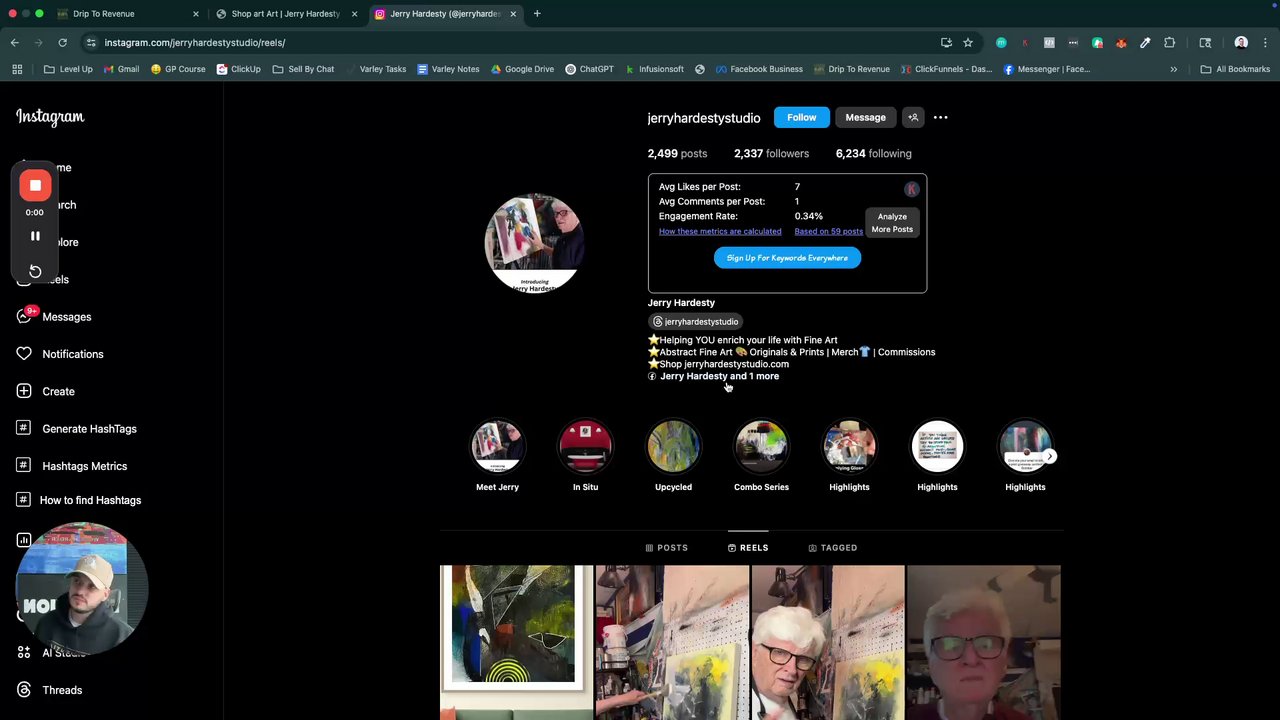Screen dimensions: 1280x720
Task: Click Sign Up For Keywords Everywhere
Action: 787,258
